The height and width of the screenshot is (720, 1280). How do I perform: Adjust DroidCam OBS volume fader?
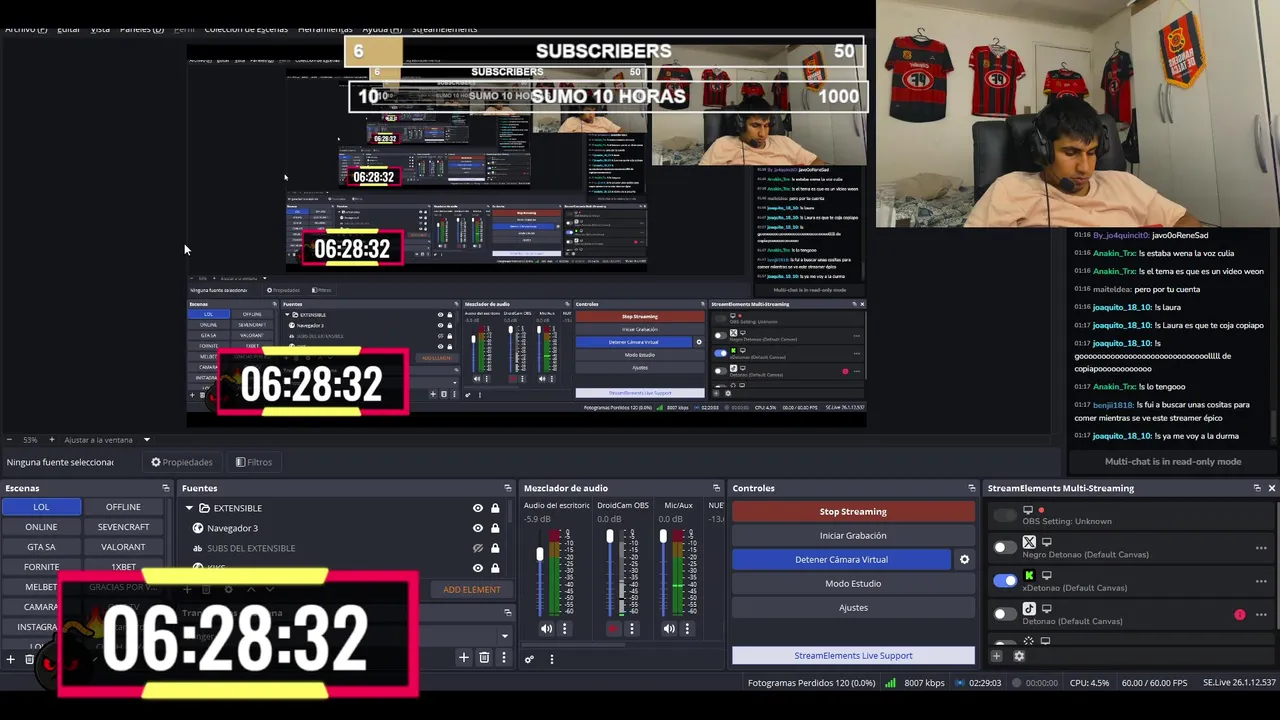point(610,537)
